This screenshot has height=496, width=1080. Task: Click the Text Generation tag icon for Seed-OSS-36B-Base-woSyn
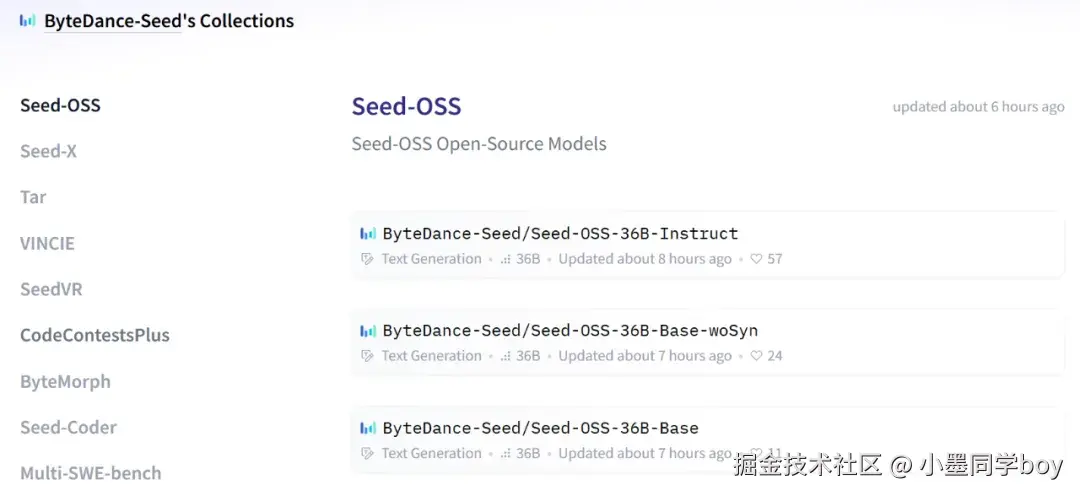(x=367, y=356)
